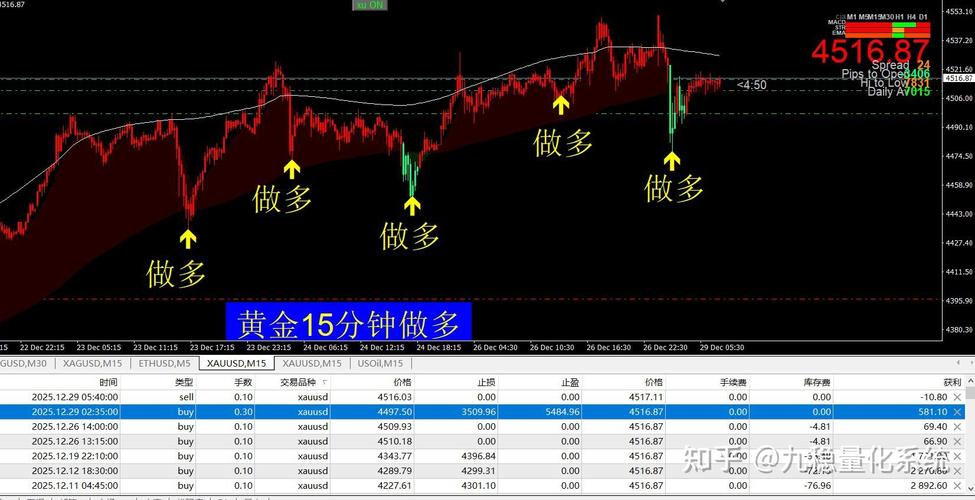Sort orders by the 时间 column header
The width and height of the screenshot is (975, 500).
108,382
